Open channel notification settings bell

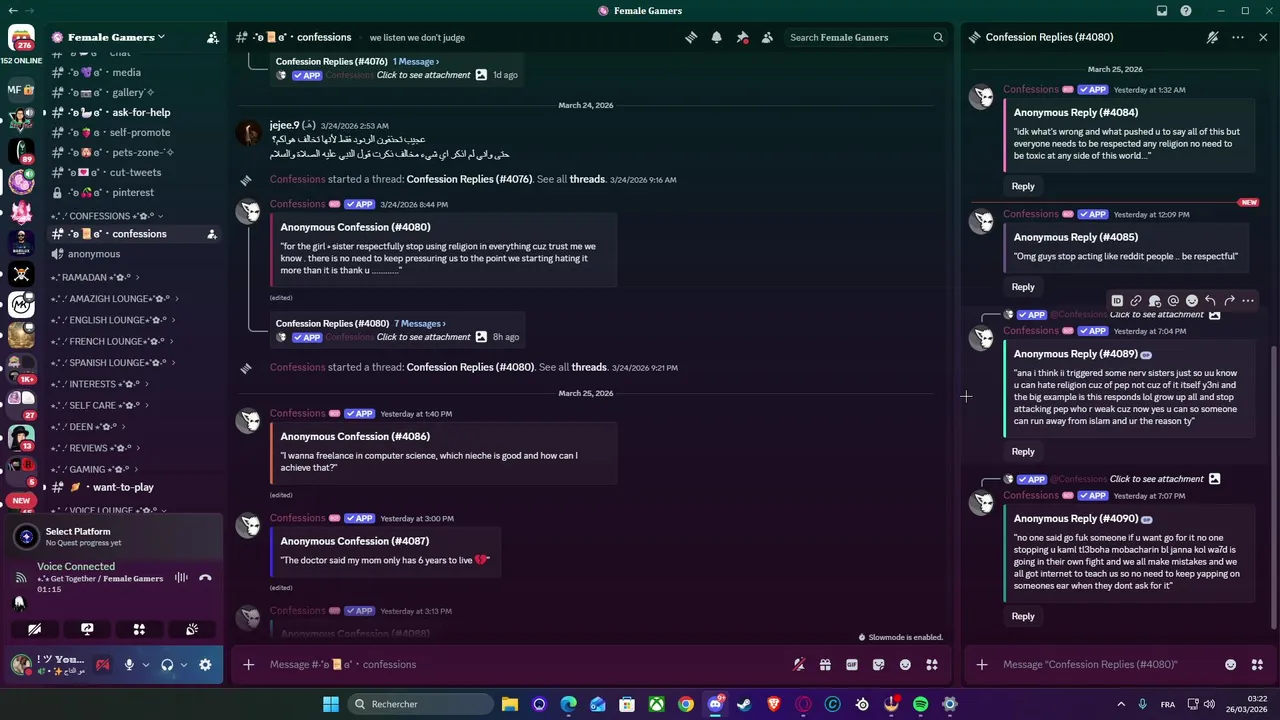tap(717, 37)
